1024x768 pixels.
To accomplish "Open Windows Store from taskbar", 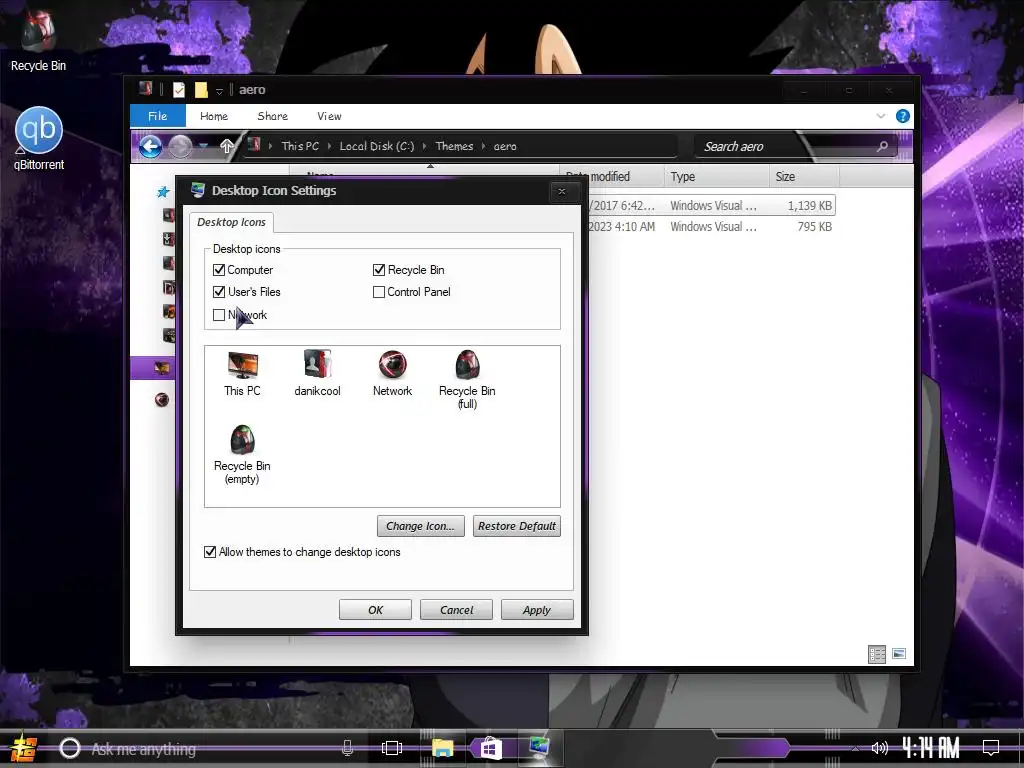I will tap(490, 748).
